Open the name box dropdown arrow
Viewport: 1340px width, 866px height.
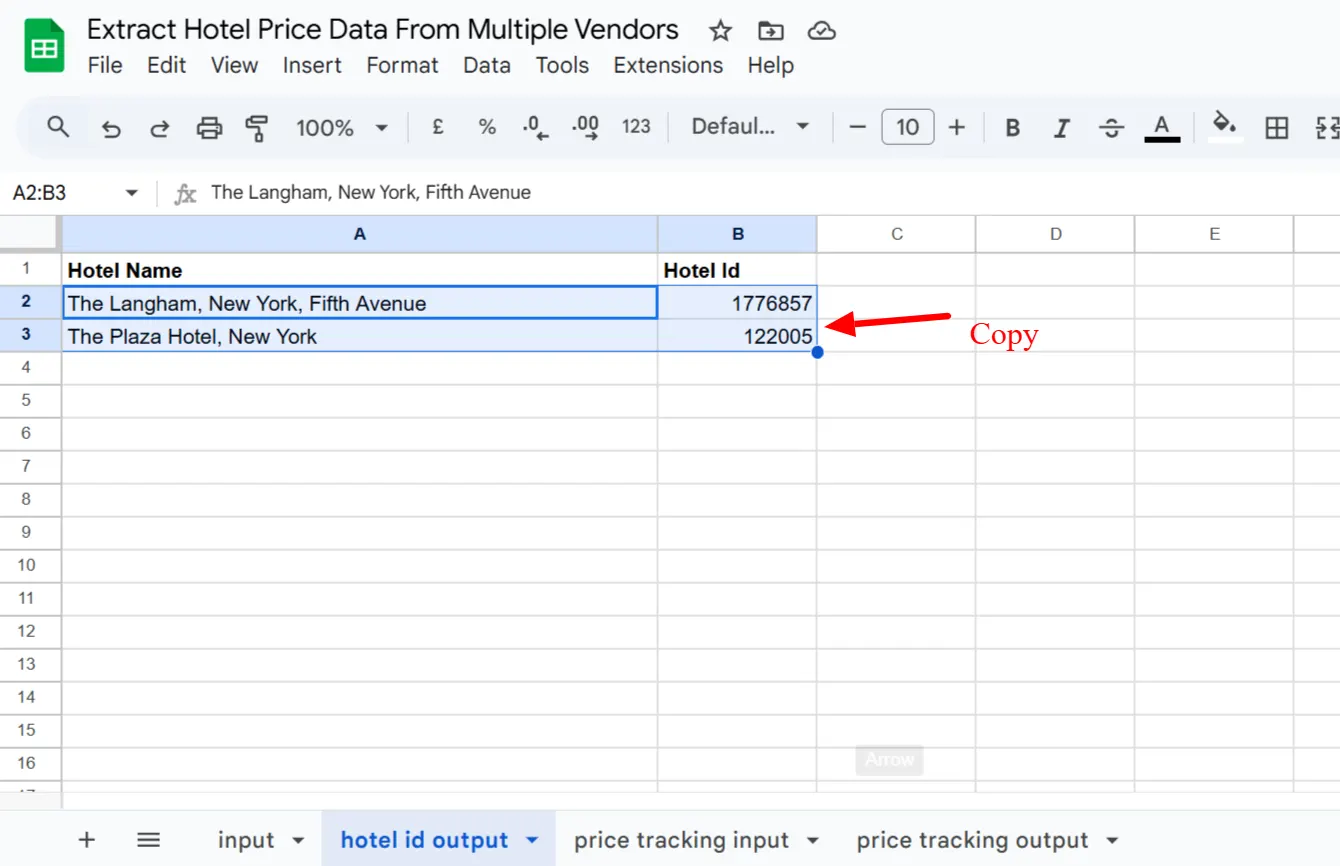point(131,193)
